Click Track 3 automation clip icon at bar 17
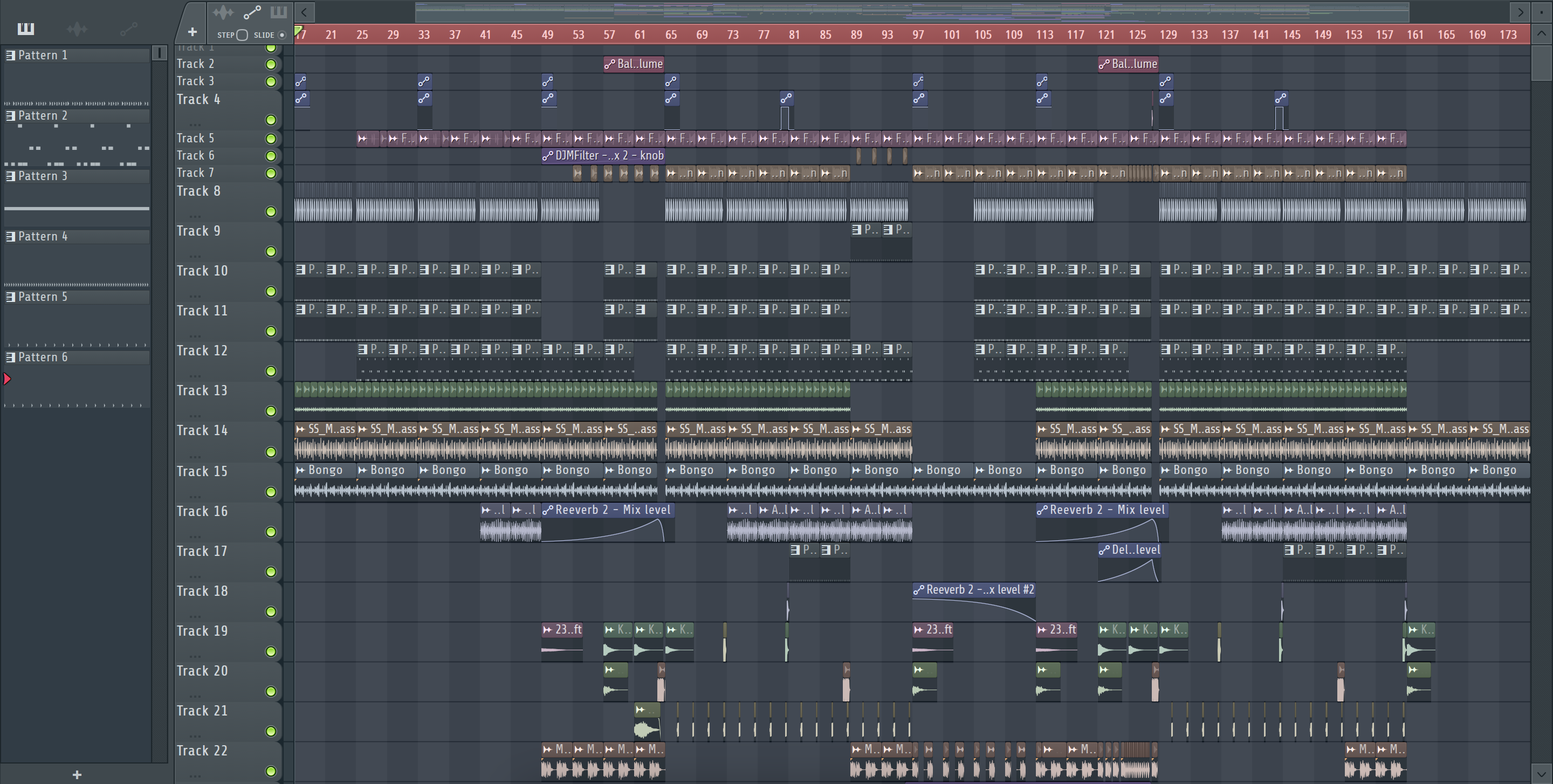 (301, 81)
